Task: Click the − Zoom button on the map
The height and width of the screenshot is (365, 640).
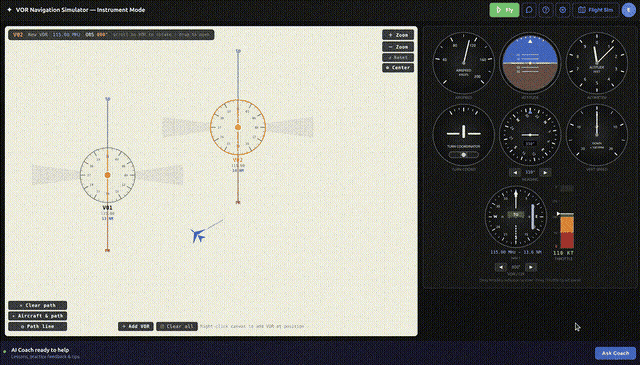Action: point(398,47)
